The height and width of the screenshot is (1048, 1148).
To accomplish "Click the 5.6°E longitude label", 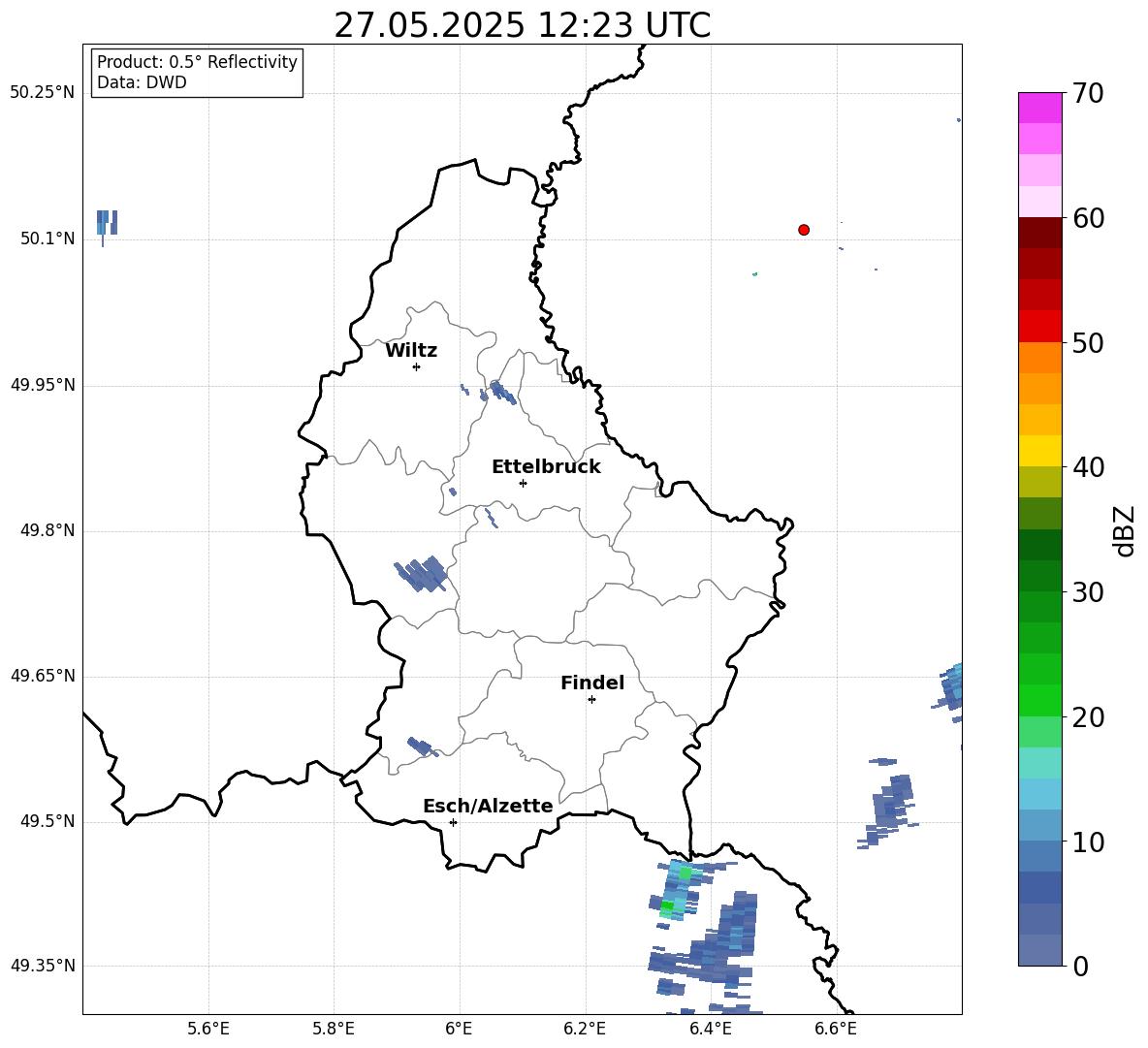I will (208, 1029).
